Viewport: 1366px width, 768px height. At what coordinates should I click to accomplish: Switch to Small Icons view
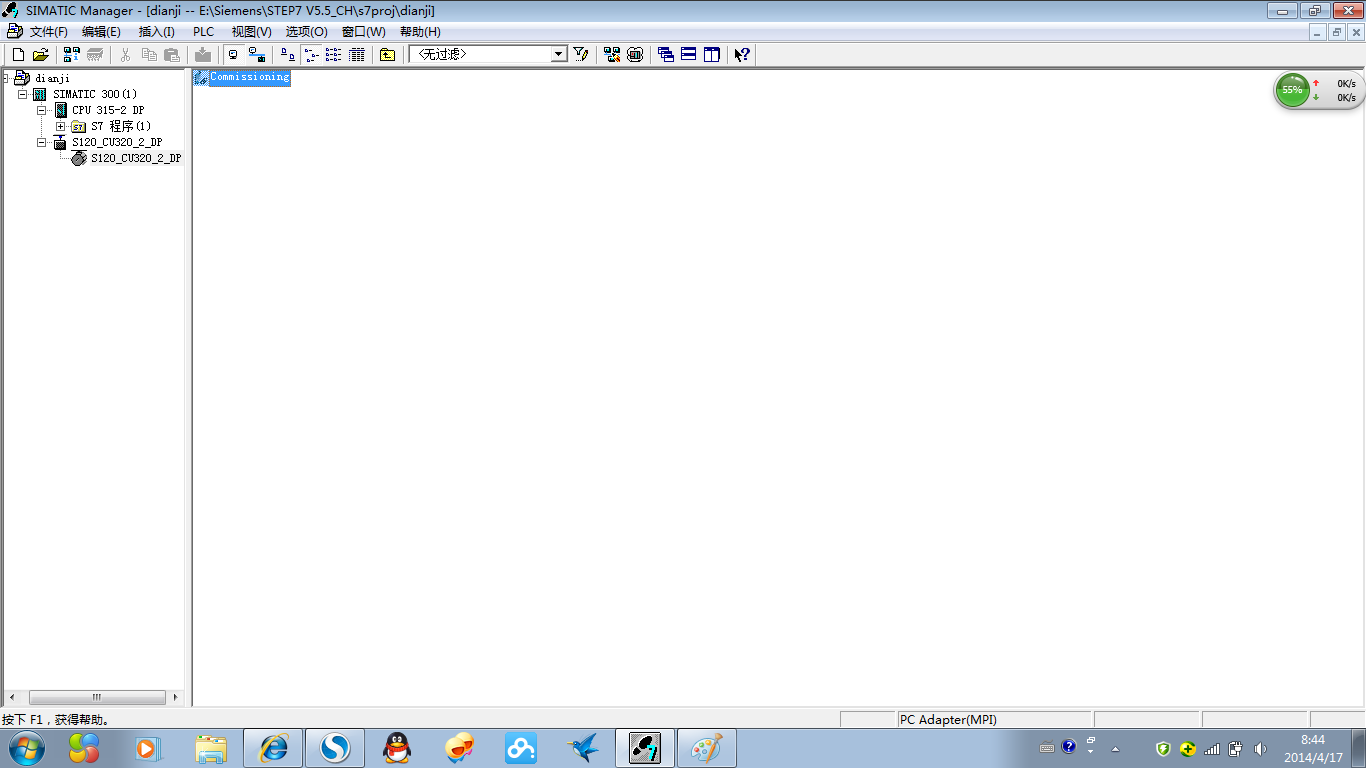(311, 55)
